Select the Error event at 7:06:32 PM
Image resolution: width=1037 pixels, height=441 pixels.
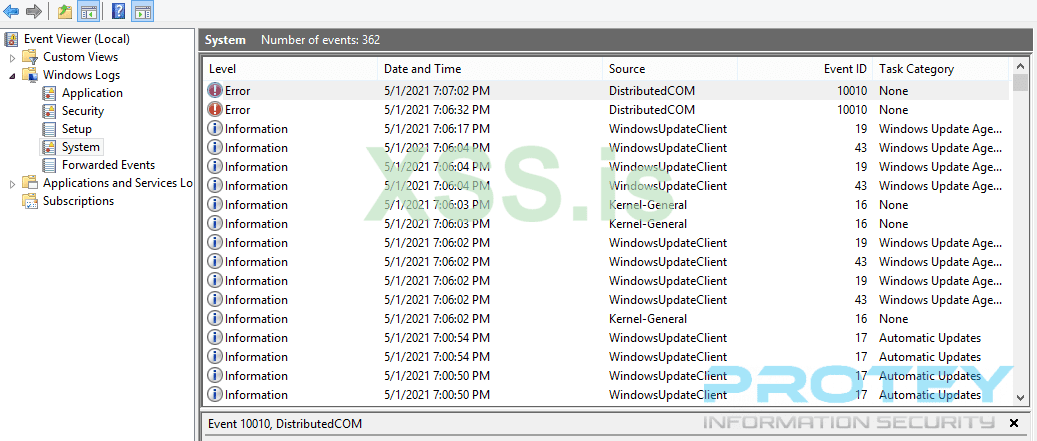click(606, 110)
